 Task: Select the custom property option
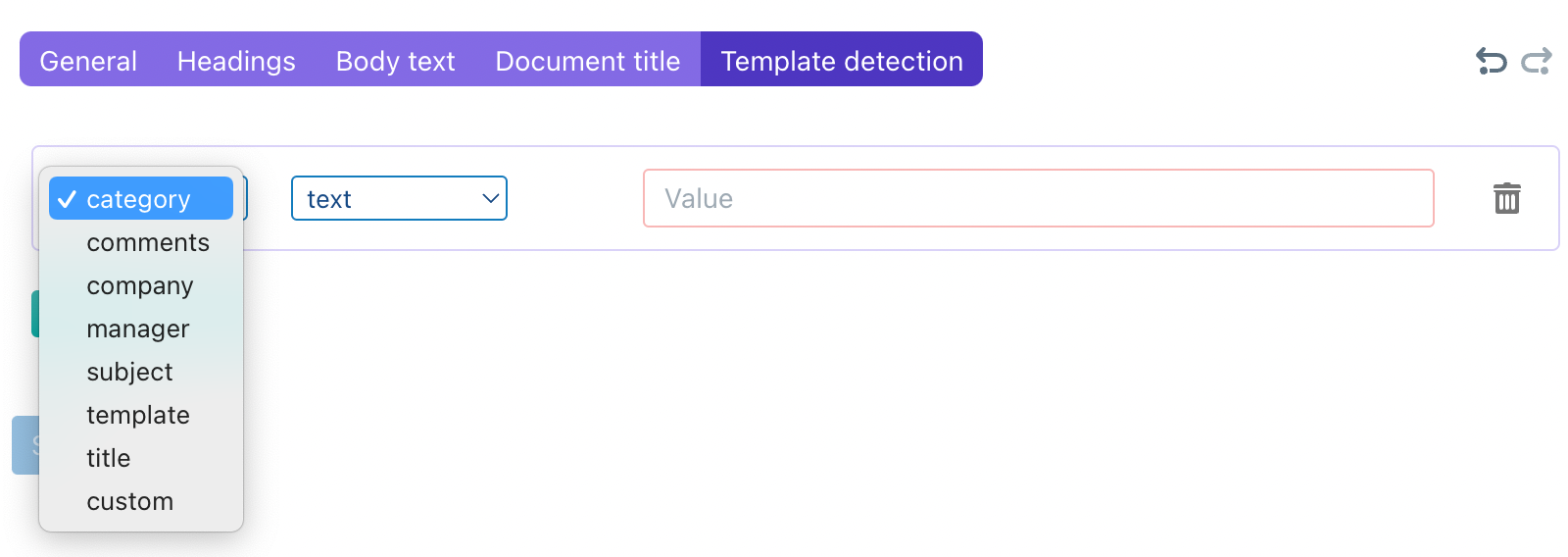coord(130,501)
